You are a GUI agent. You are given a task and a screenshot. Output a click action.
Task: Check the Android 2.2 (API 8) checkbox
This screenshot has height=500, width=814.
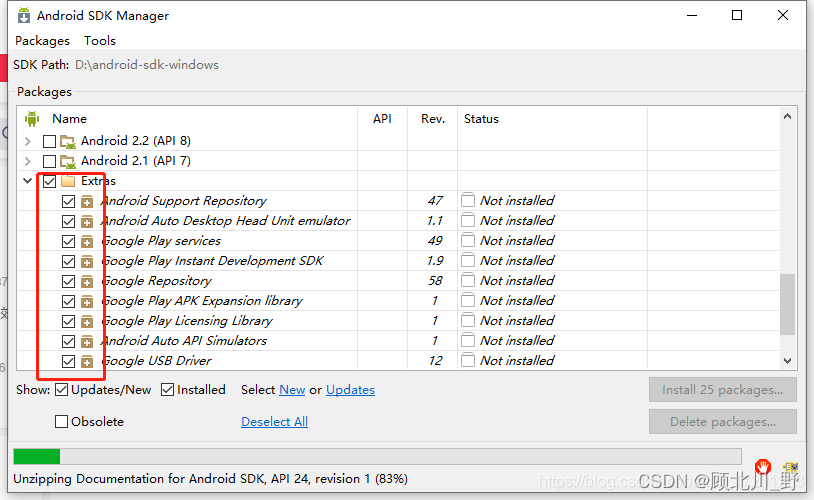click(x=49, y=141)
